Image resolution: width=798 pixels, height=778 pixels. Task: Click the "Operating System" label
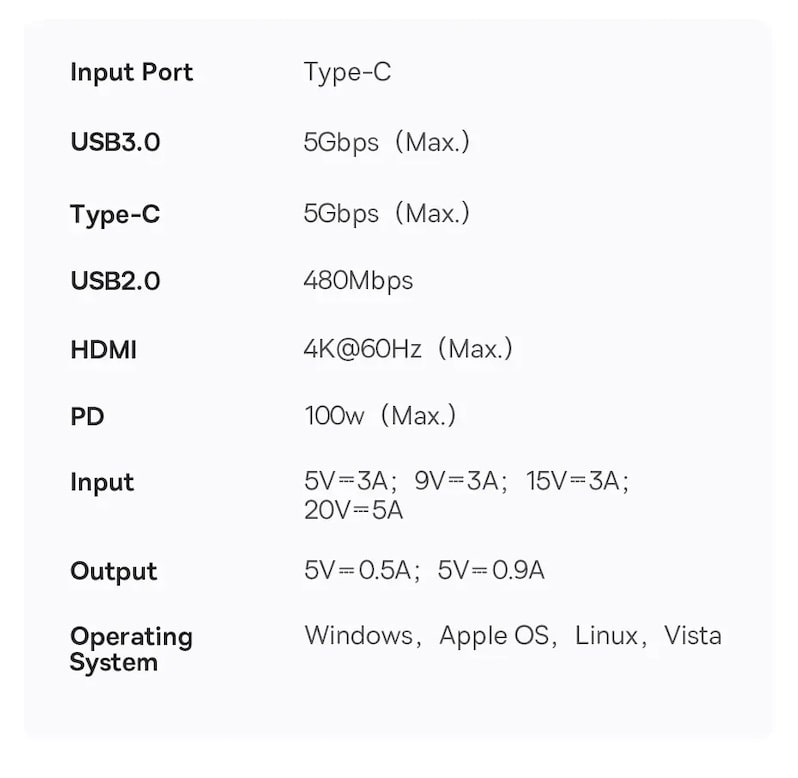[x=131, y=649]
